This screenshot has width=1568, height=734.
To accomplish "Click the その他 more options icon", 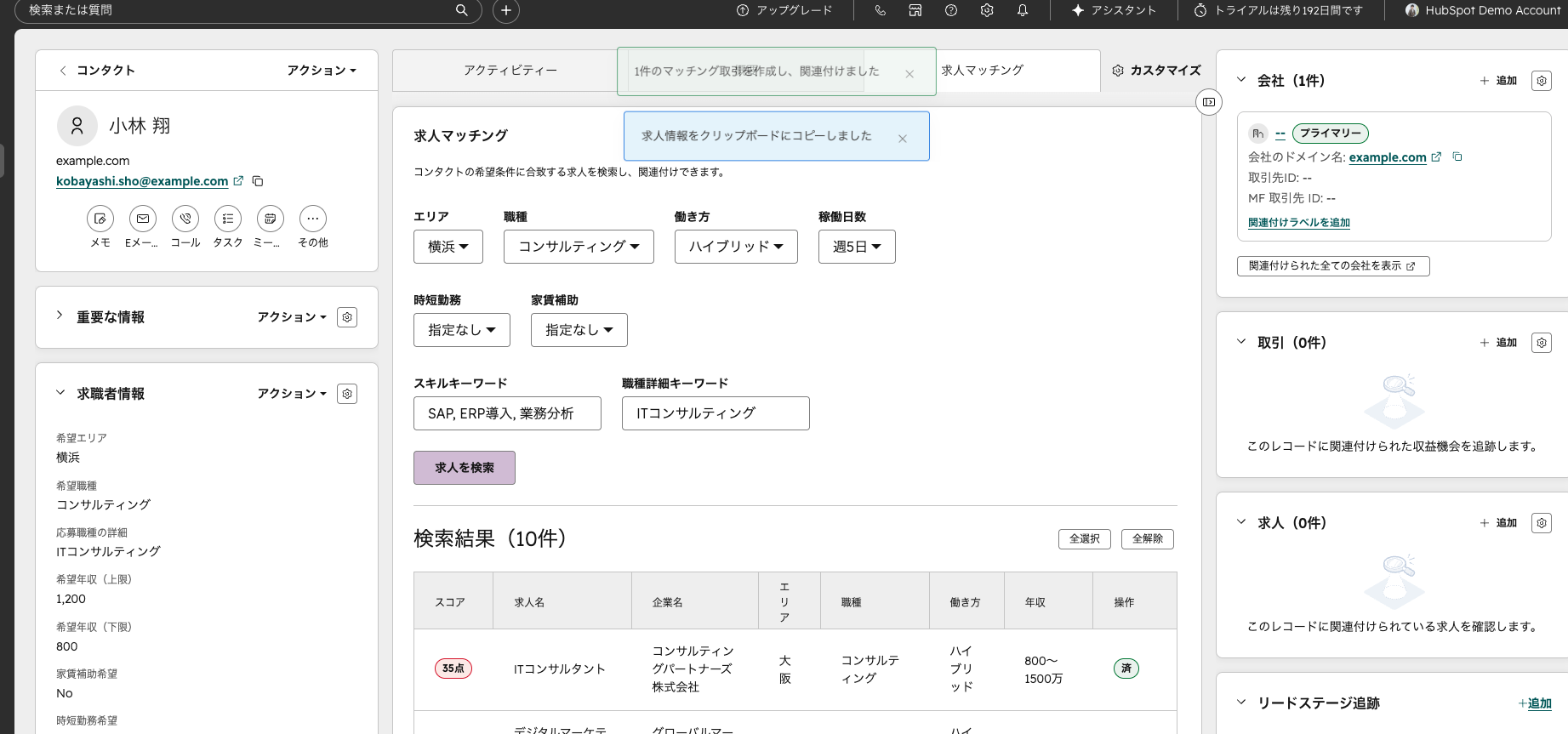I will click(x=313, y=219).
